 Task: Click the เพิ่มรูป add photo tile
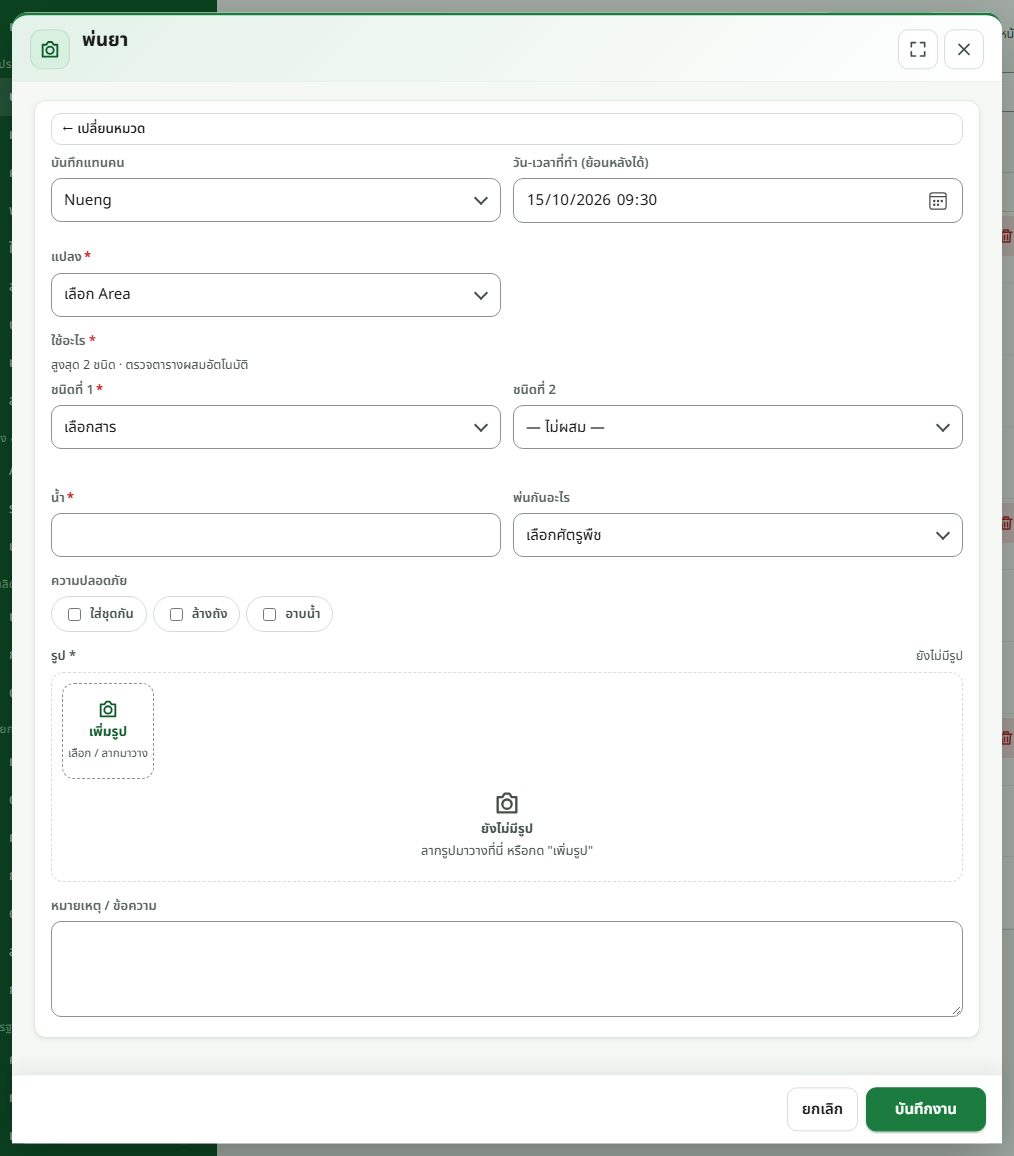coord(108,731)
